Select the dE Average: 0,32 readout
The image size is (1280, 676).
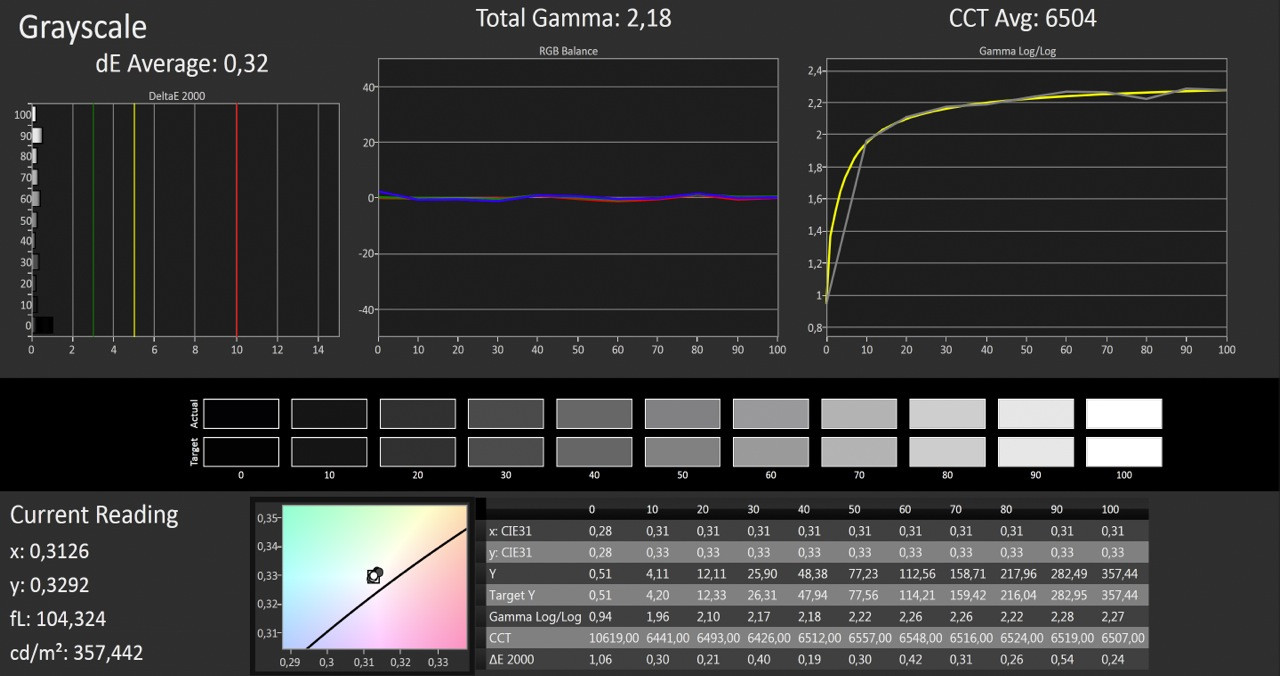[x=181, y=64]
